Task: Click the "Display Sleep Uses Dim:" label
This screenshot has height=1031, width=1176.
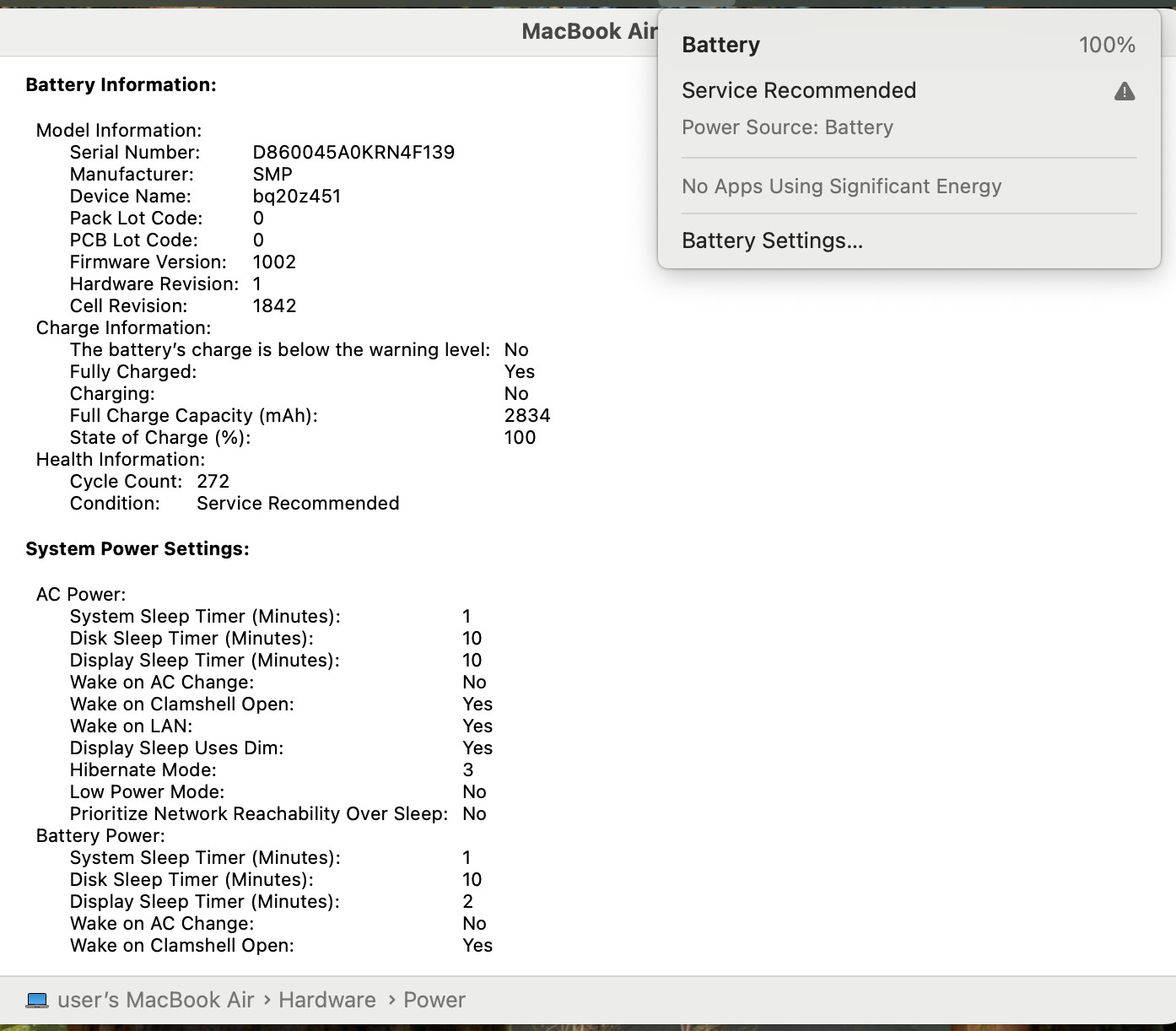Action: pyautogui.click(x=176, y=748)
